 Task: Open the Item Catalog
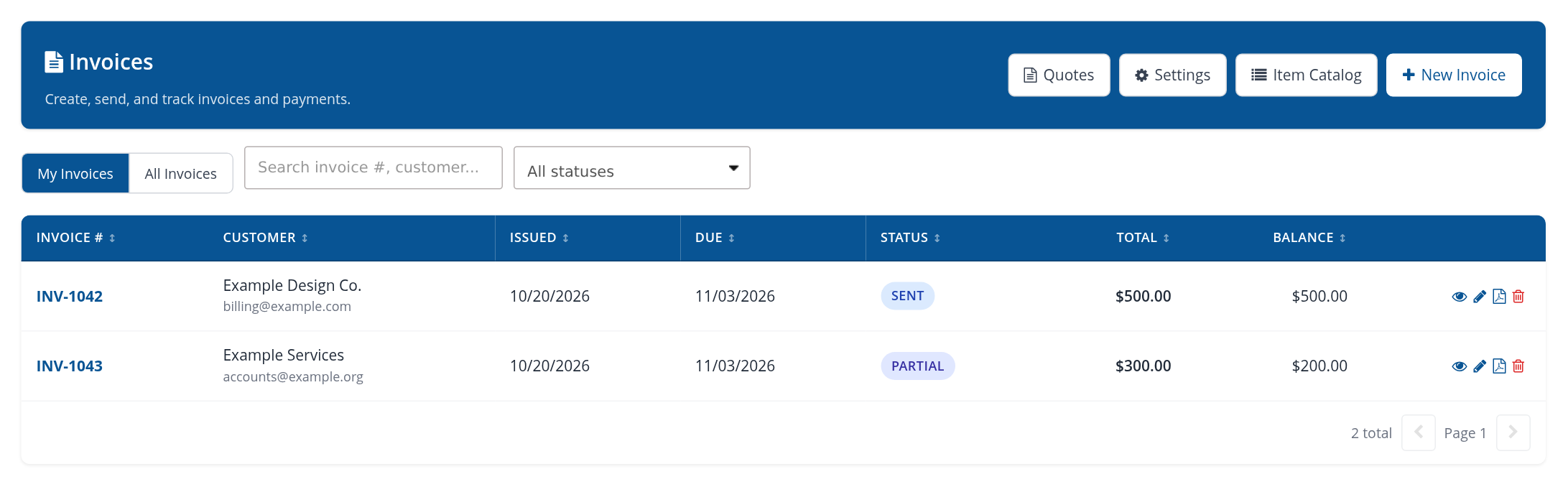point(1306,75)
